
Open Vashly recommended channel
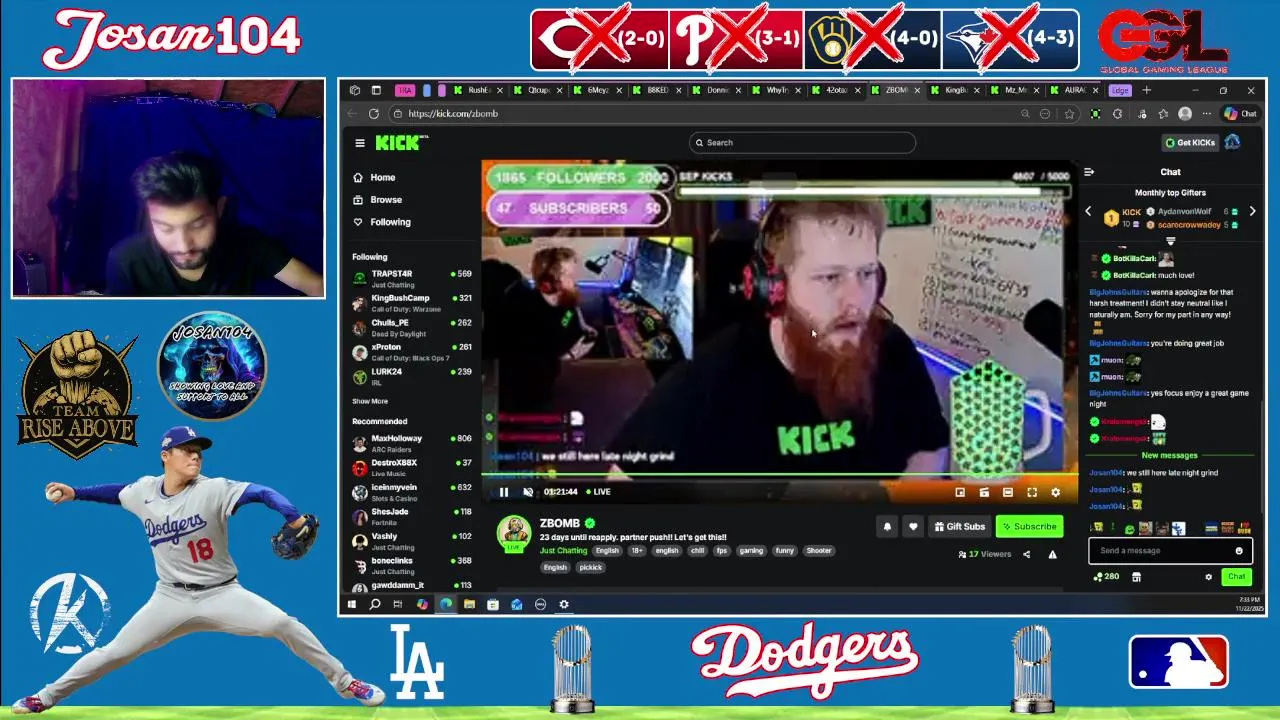[x=411, y=541]
